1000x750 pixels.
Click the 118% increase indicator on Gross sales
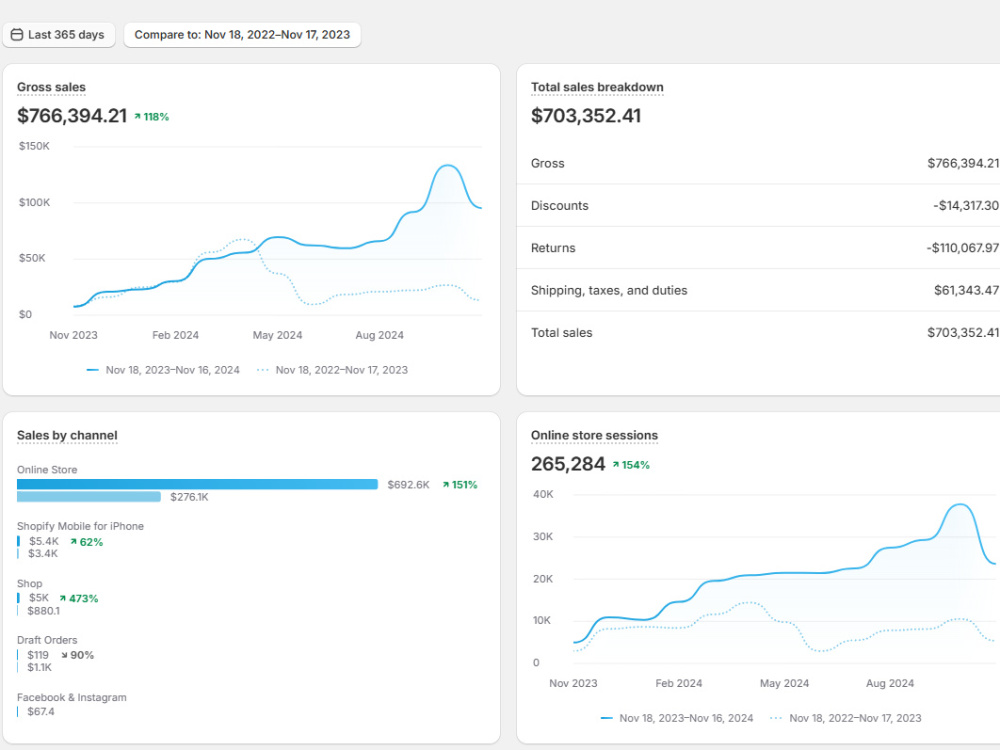tap(152, 117)
